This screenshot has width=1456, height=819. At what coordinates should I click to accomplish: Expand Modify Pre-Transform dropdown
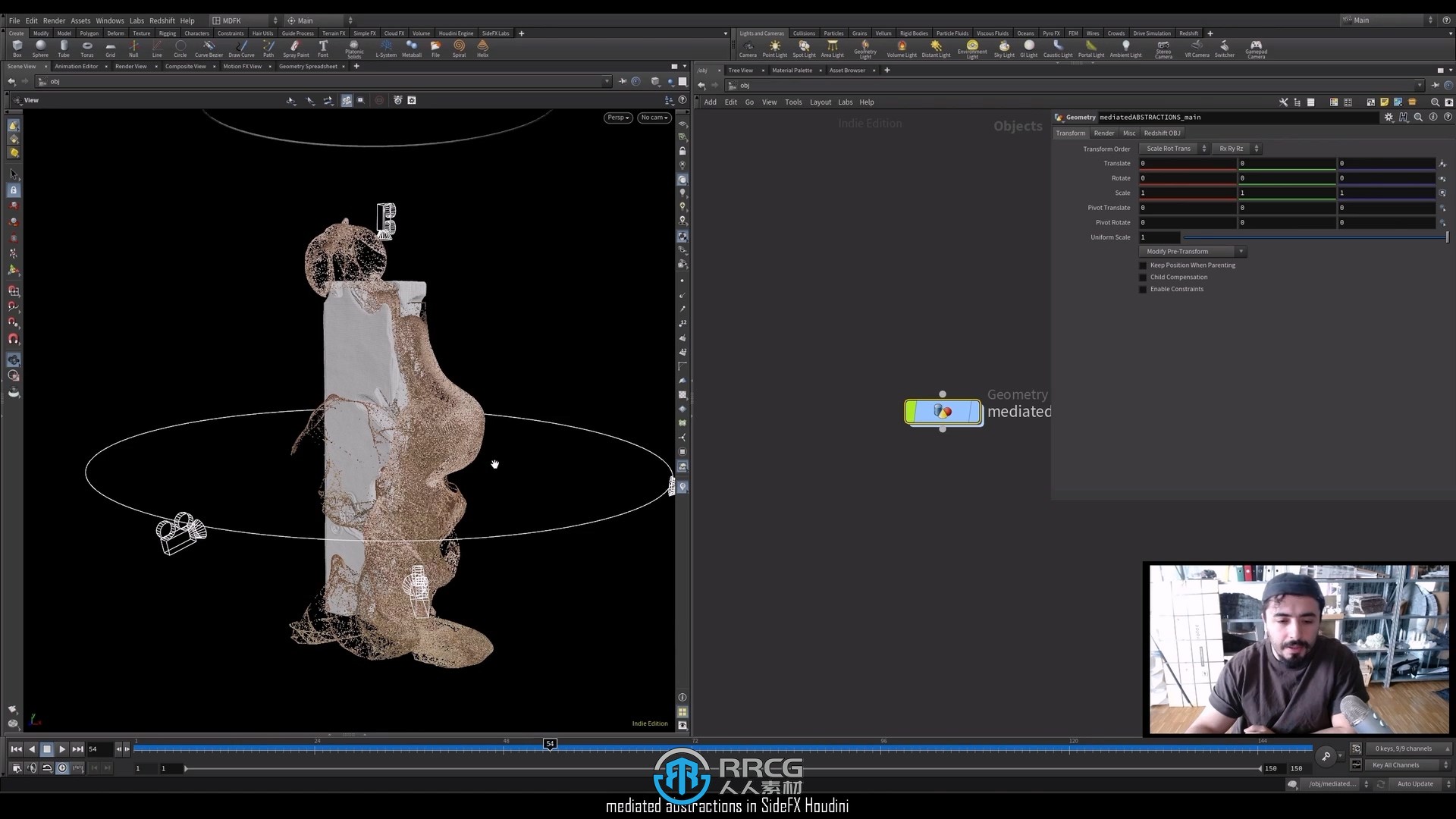tap(1240, 251)
